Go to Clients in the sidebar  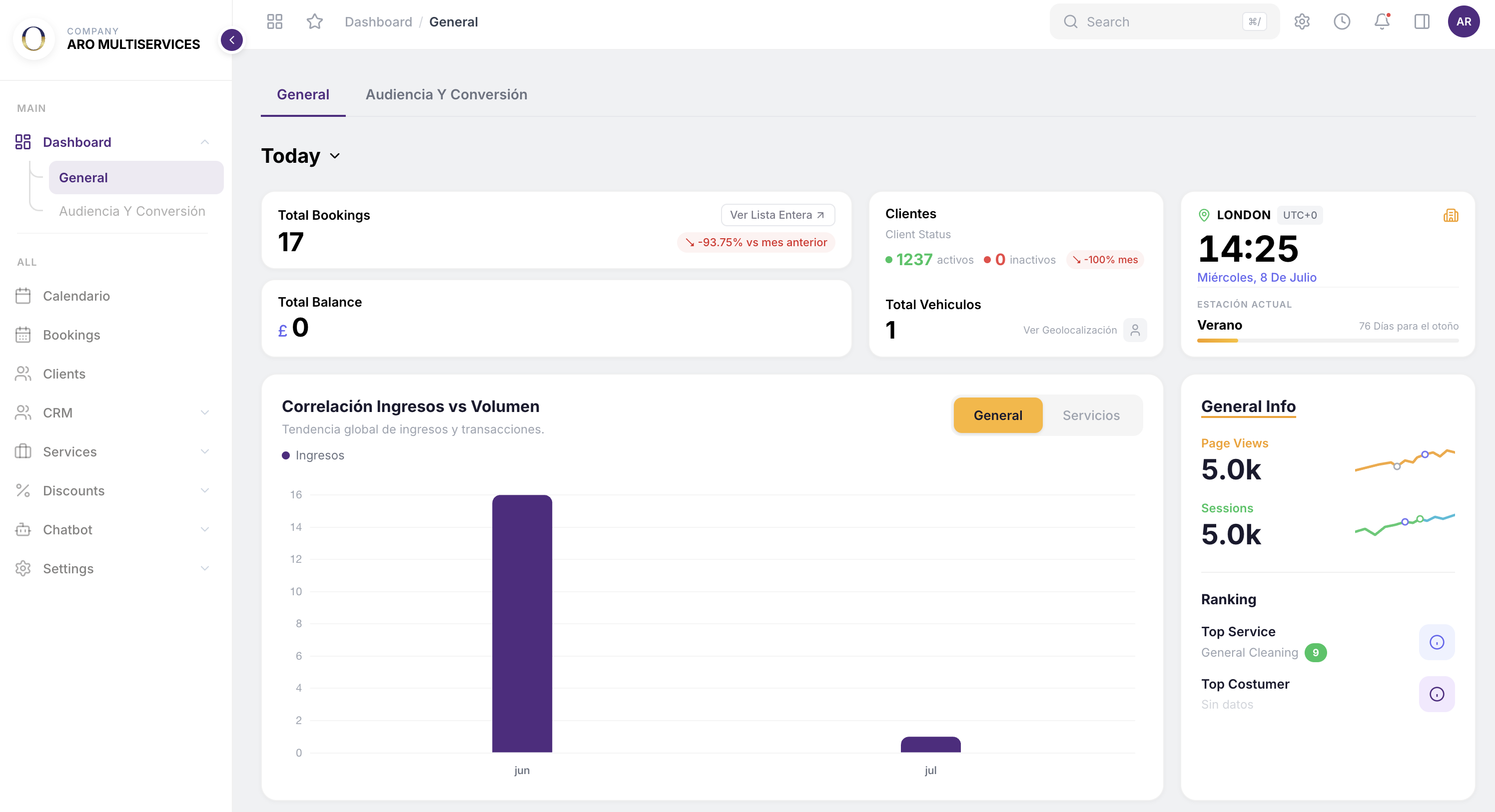pos(64,374)
